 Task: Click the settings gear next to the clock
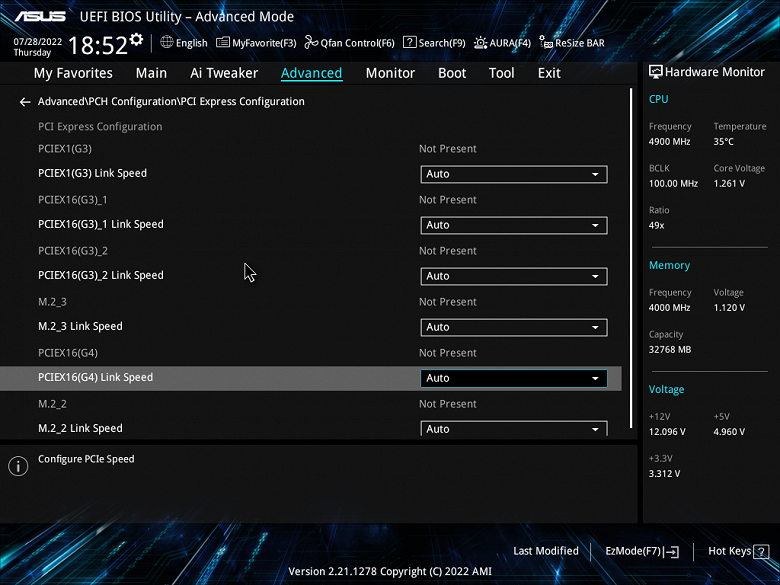(x=136, y=39)
